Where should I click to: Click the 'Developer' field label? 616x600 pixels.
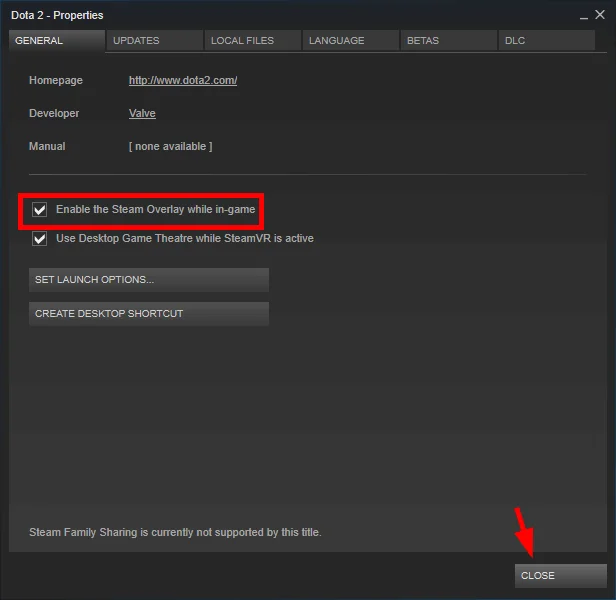(54, 114)
